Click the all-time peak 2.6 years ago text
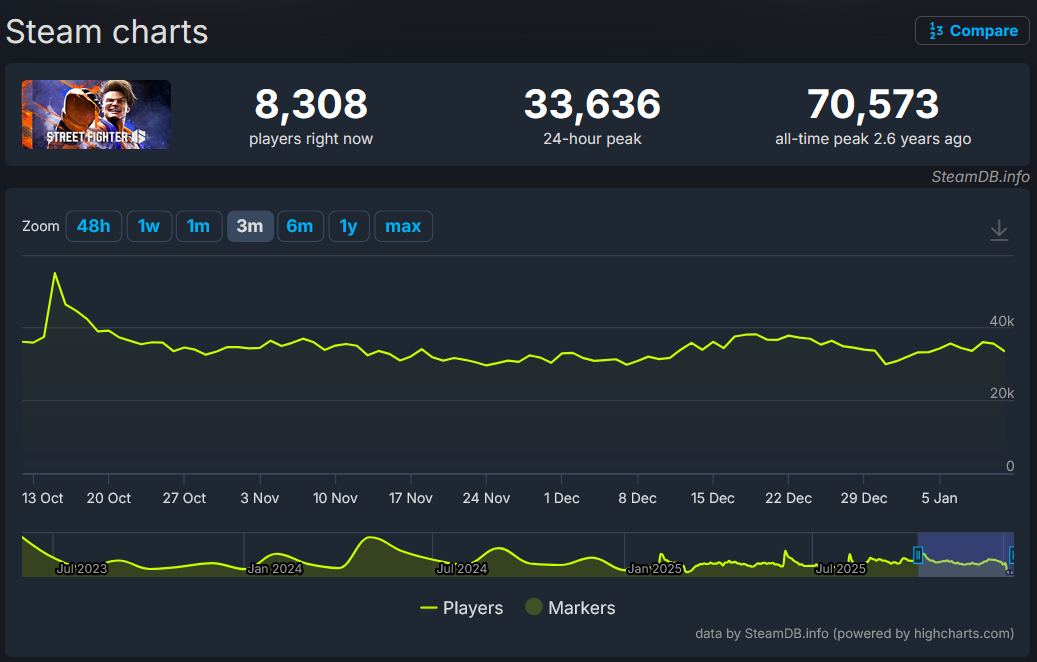Screen dimensions: 1037x662 point(873,139)
